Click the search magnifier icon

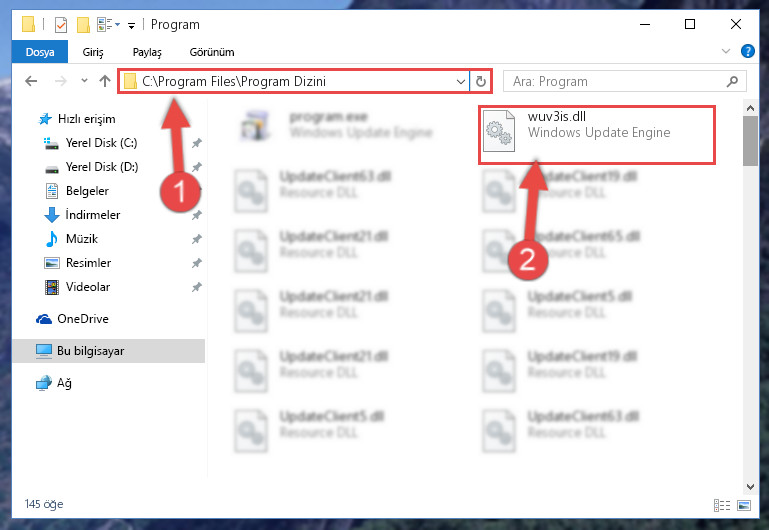click(x=733, y=81)
